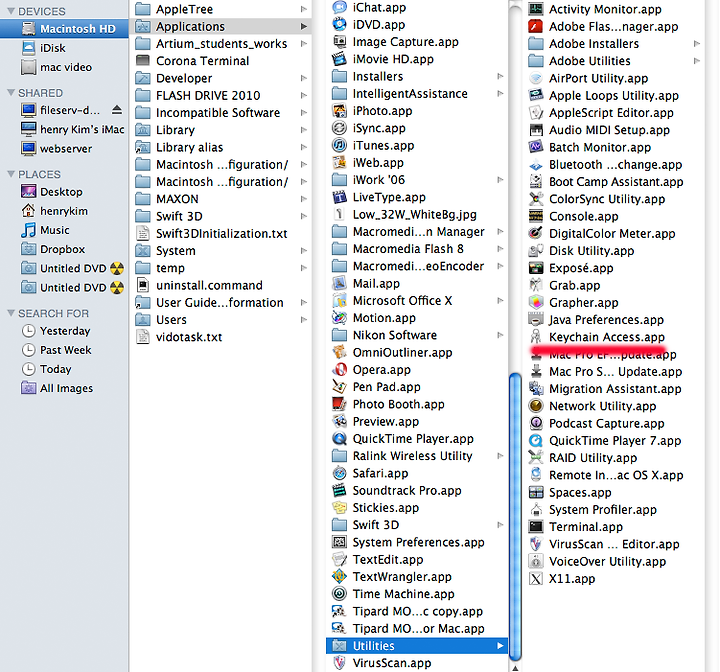
Task: Collapse the SEARCH FOR sidebar section
Action: [11, 313]
